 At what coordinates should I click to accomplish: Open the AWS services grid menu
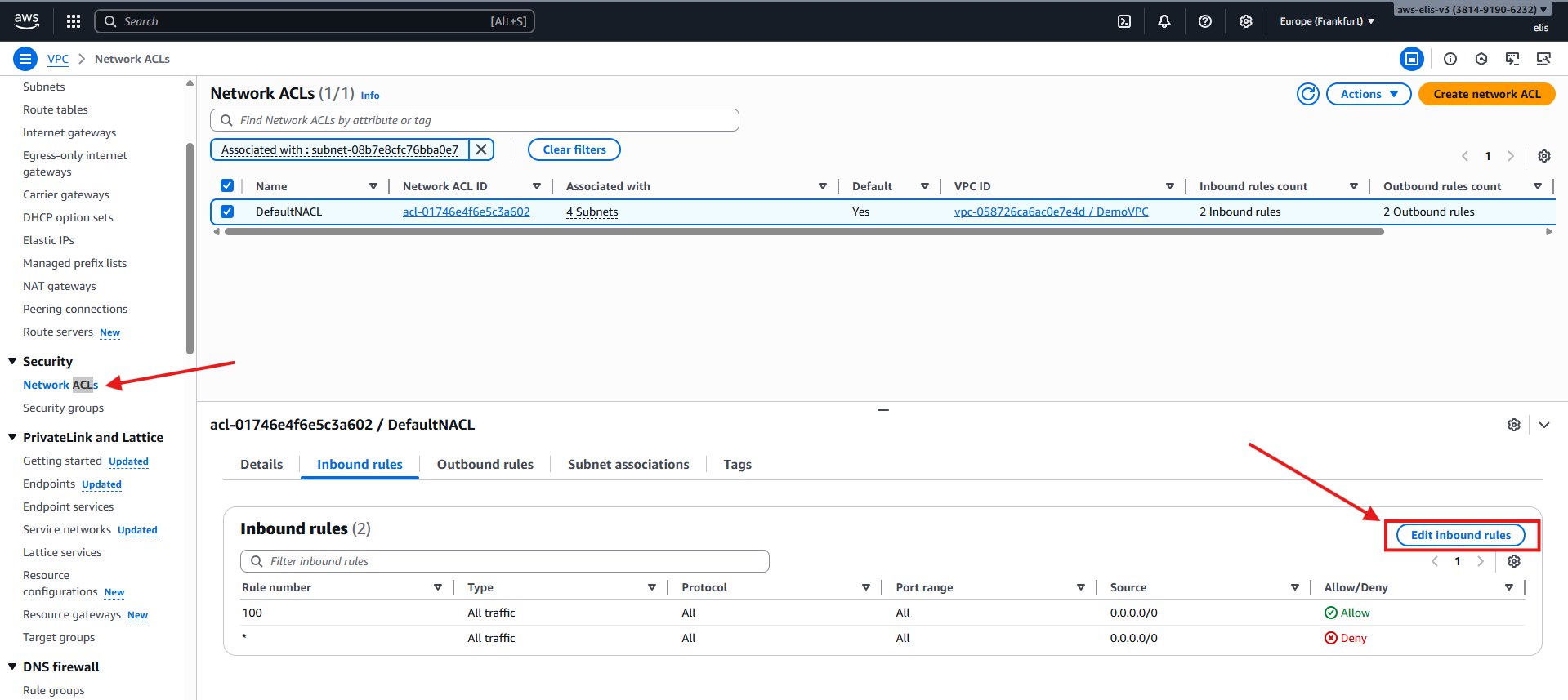tap(74, 21)
